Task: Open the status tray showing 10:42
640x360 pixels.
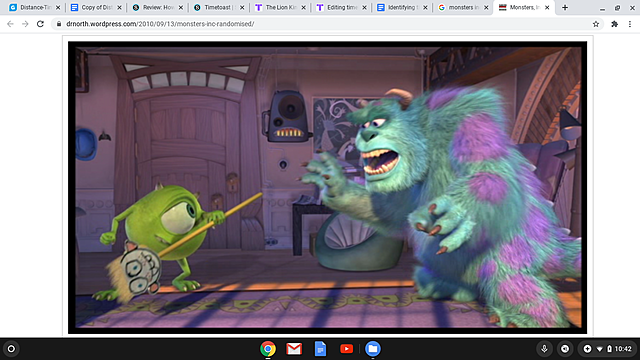Action: coord(607,349)
